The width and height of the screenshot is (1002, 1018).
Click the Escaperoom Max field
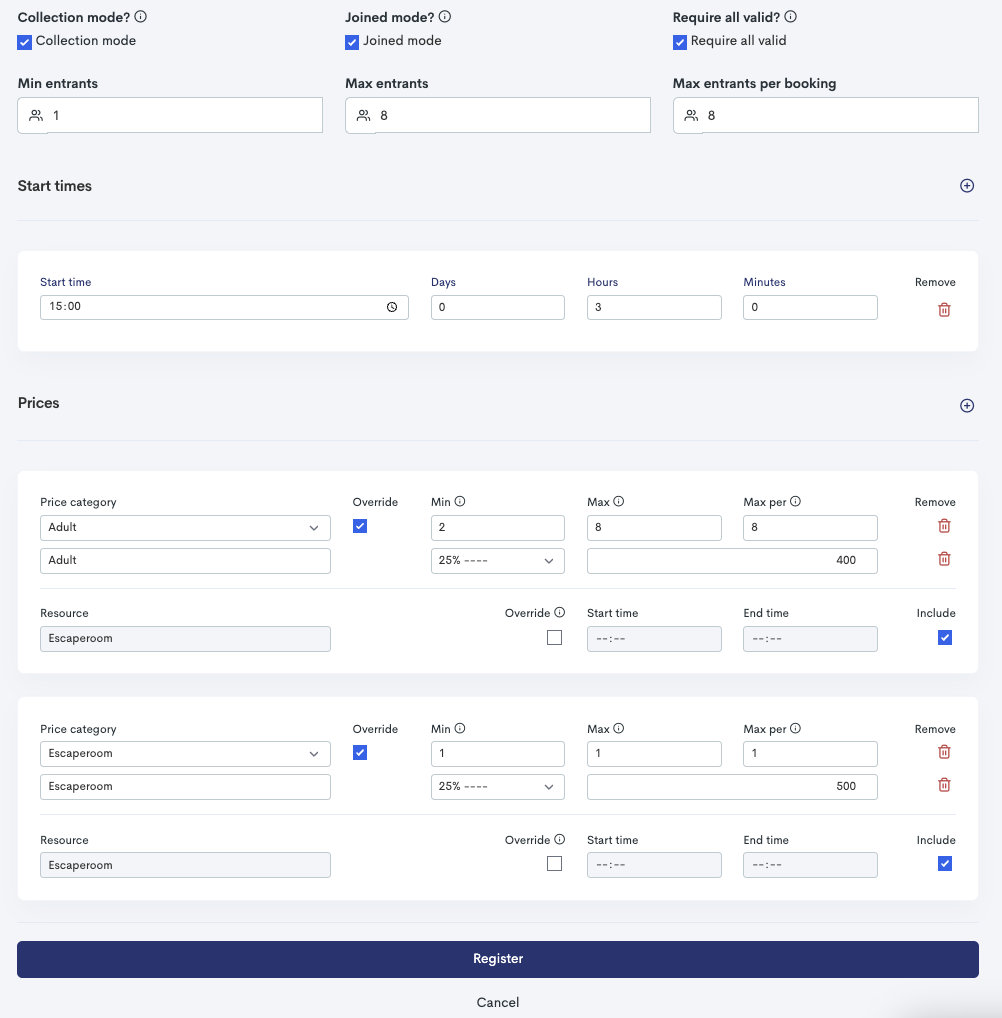tap(654, 754)
